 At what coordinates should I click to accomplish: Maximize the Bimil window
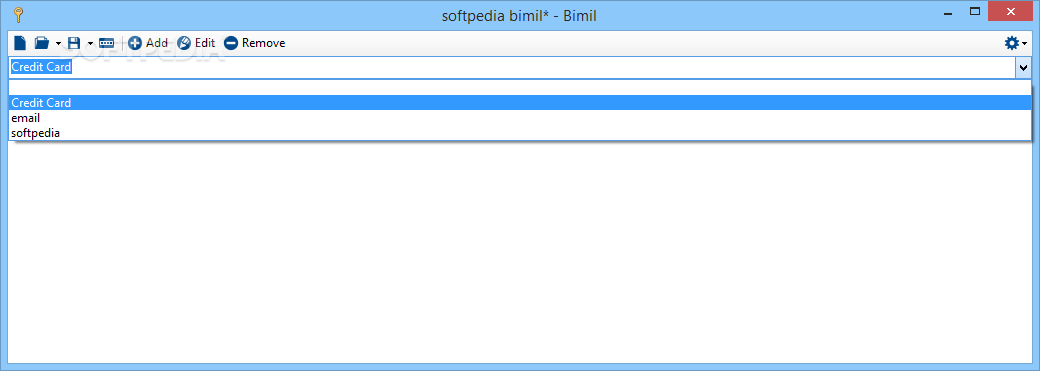[975, 11]
